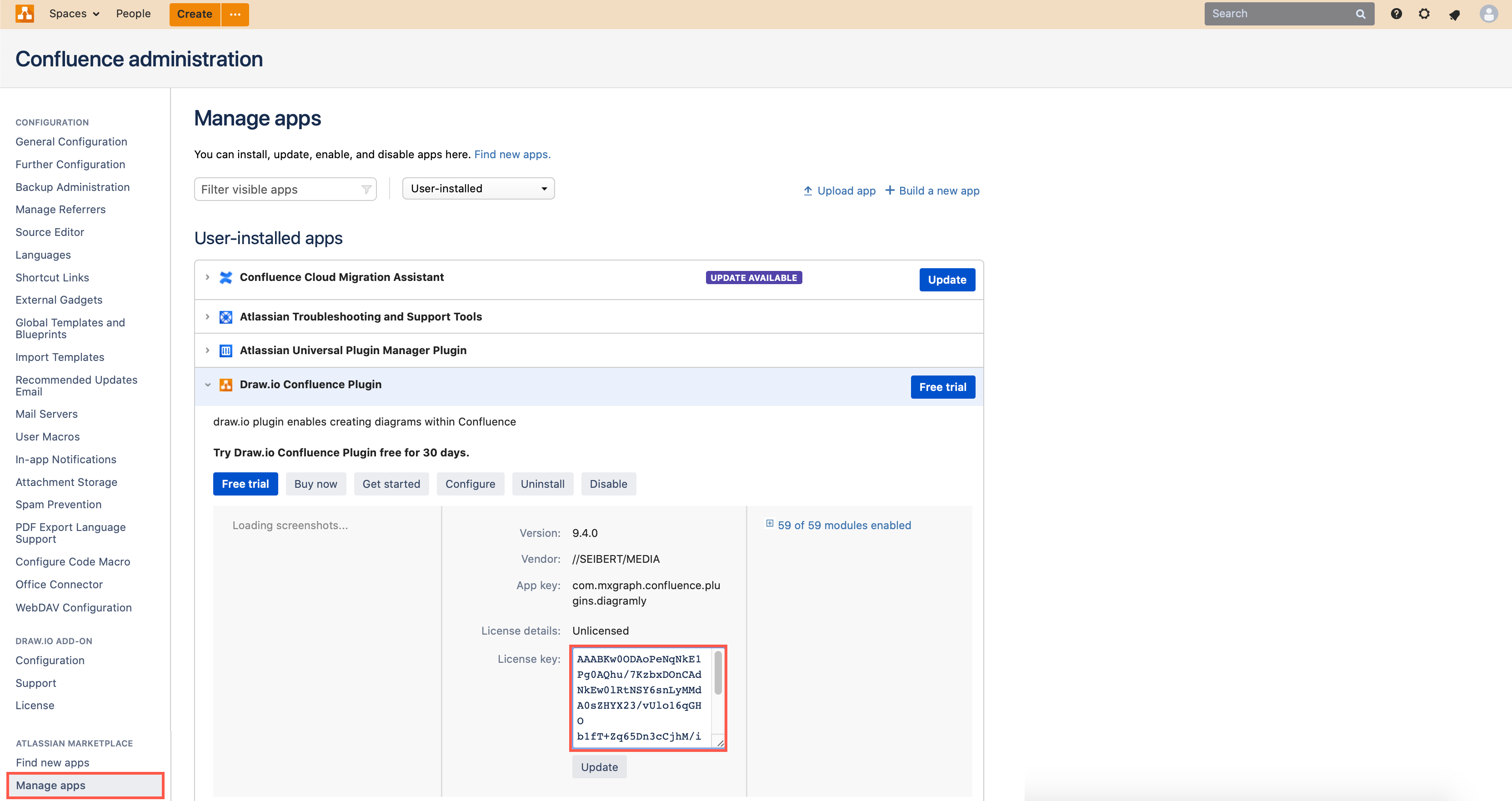Click the filter icon in Filter visible apps

366,189
